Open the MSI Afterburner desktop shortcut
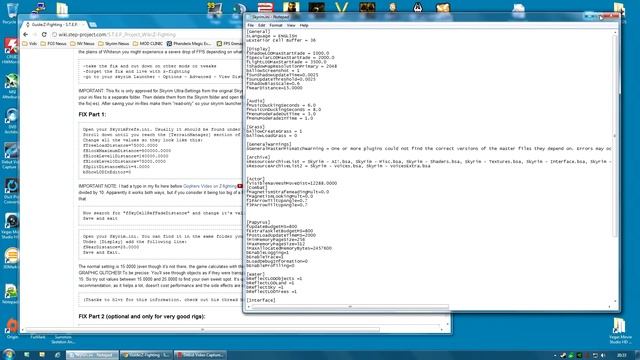The height and width of the screenshot is (360, 640). [11, 86]
